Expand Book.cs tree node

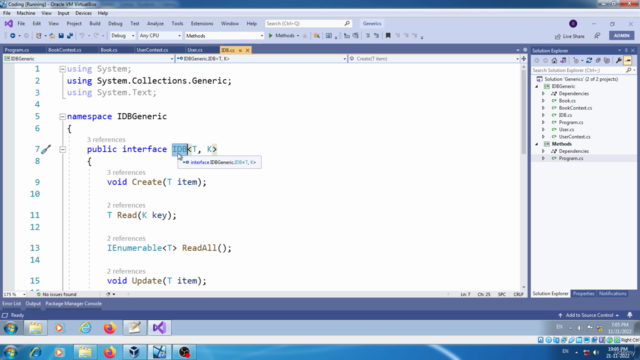[x=543, y=101]
